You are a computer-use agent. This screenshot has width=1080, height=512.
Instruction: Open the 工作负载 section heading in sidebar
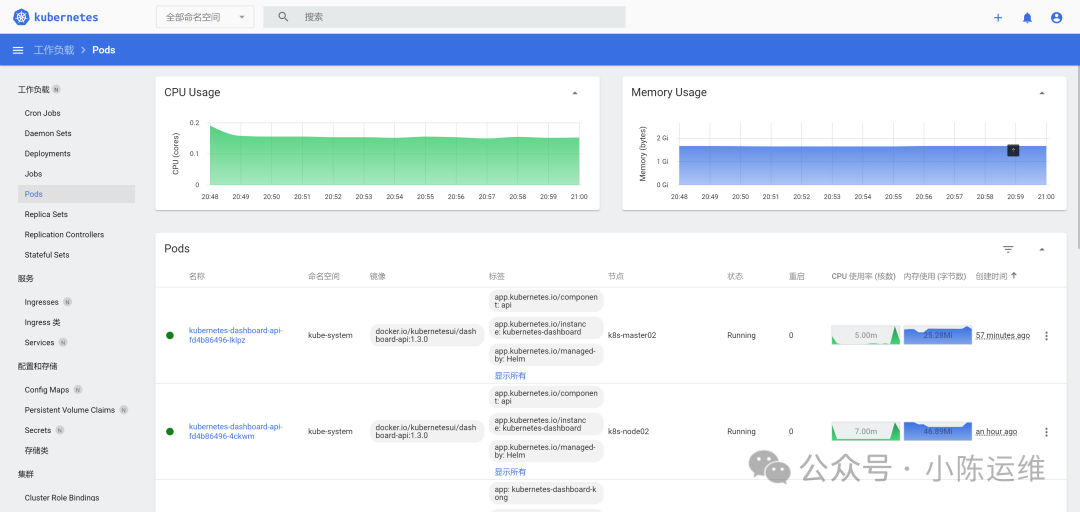[x=34, y=90]
